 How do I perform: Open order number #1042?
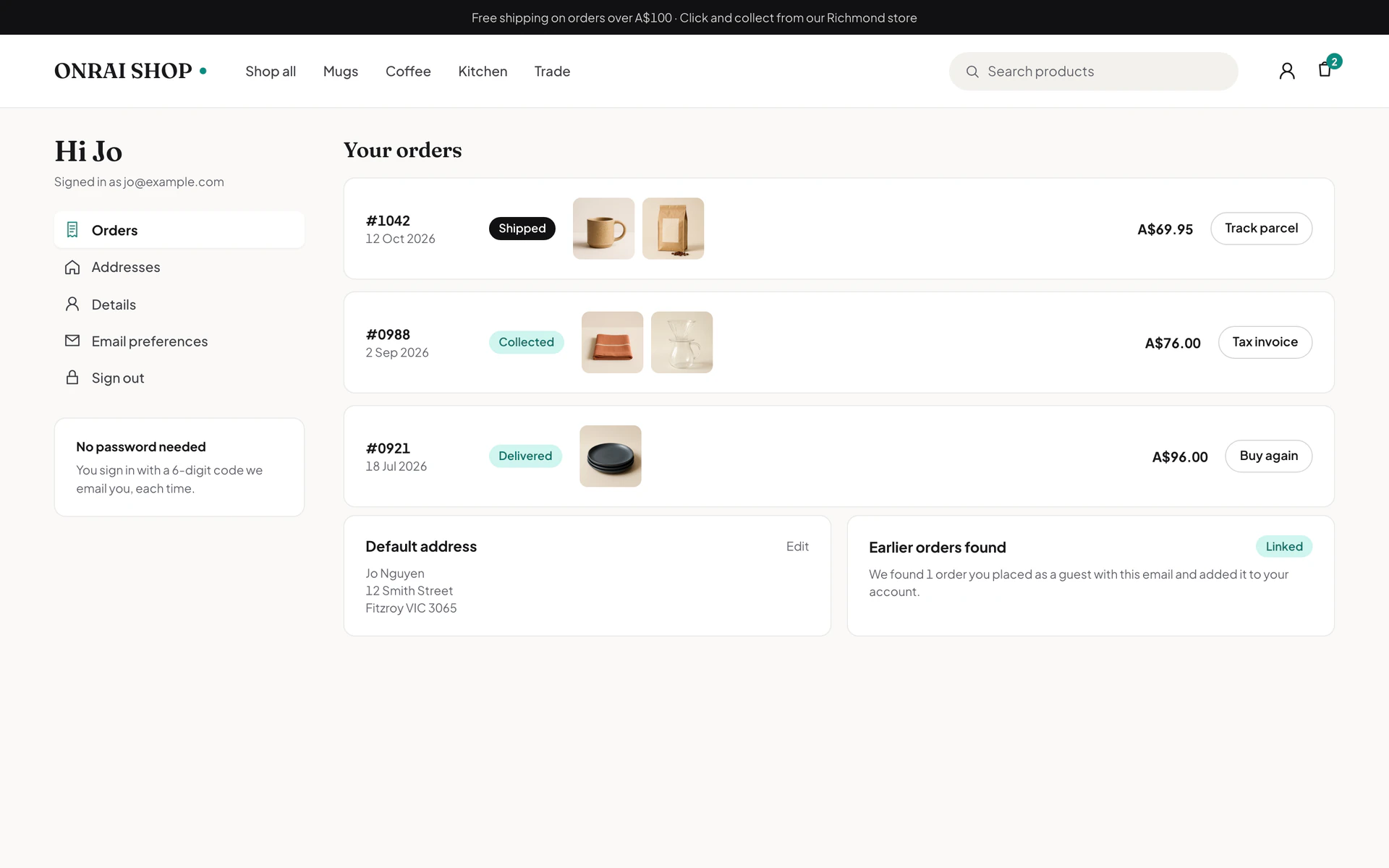[388, 221]
